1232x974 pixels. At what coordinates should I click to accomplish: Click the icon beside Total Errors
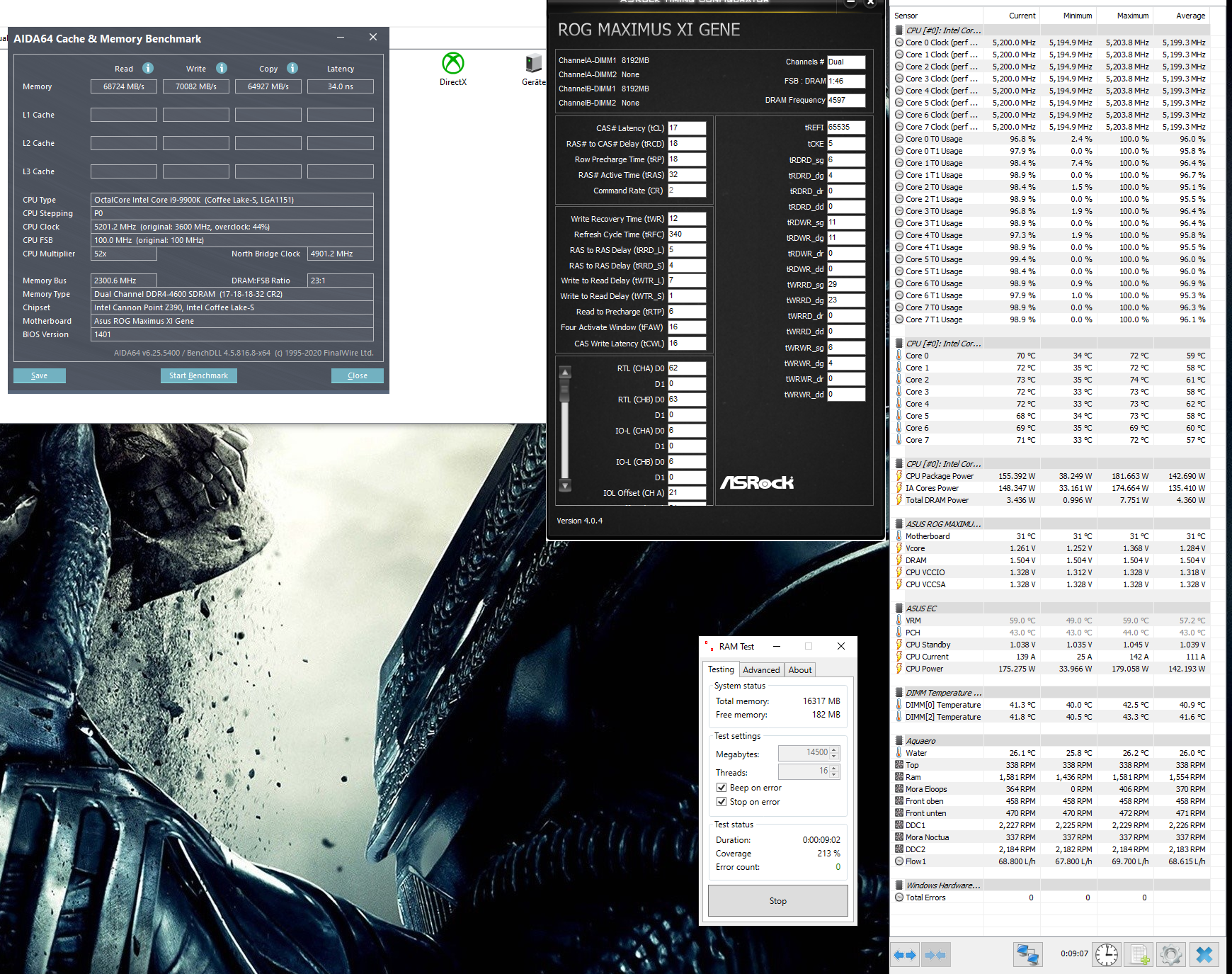pyautogui.click(x=899, y=897)
